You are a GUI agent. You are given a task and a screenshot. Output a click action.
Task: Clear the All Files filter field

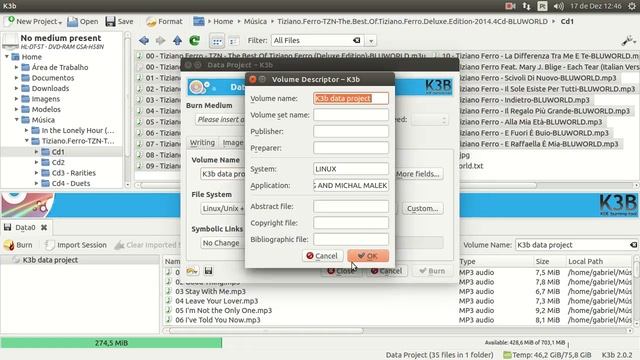pos(356,40)
